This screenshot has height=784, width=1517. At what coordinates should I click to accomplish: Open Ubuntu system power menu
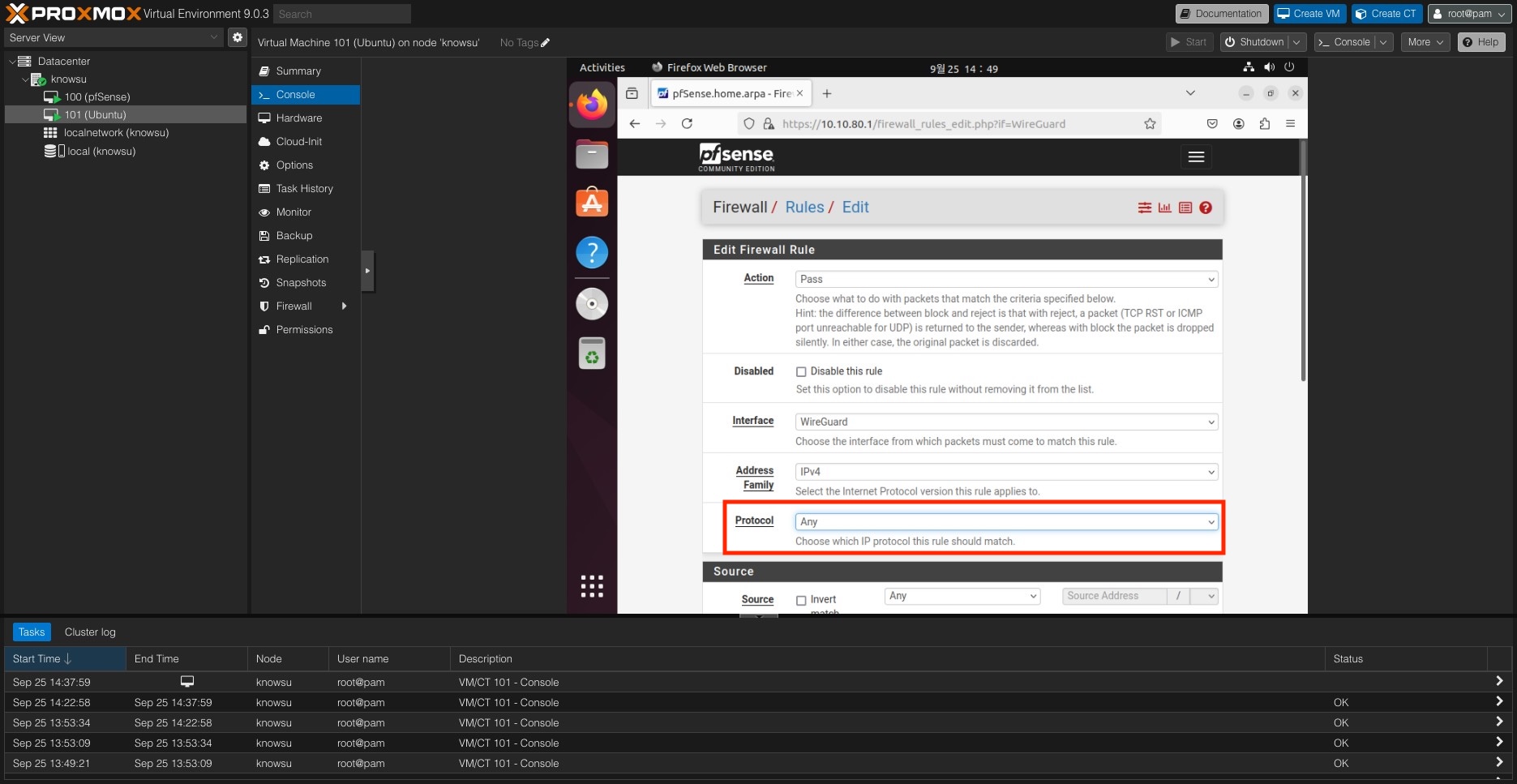[x=1289, y=67]
